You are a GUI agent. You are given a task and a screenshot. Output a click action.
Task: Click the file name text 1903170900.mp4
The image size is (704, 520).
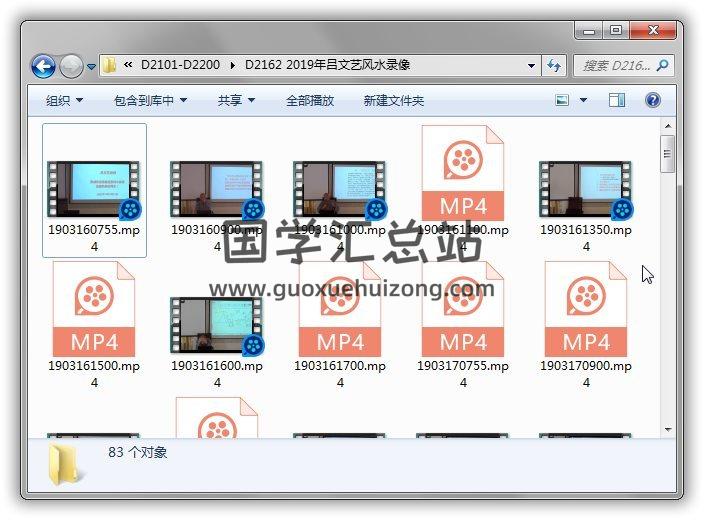586,374
